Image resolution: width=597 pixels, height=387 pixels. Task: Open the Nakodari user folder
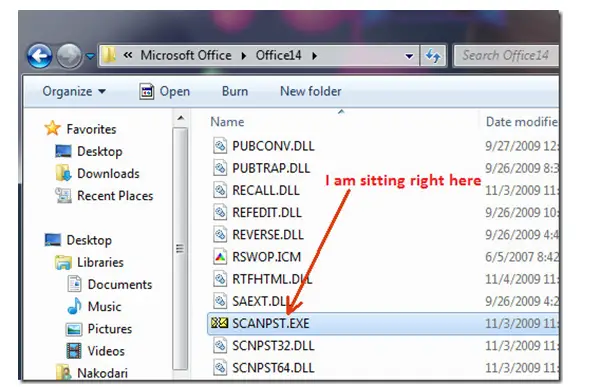coord(102,373)
